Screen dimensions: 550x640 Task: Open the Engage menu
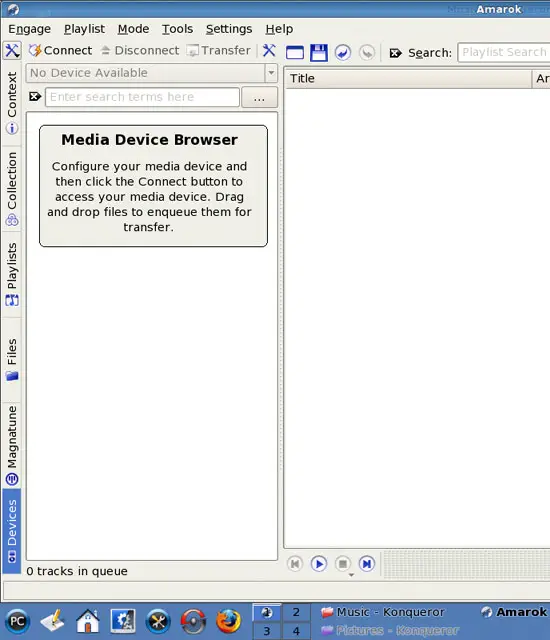point(29,29)
